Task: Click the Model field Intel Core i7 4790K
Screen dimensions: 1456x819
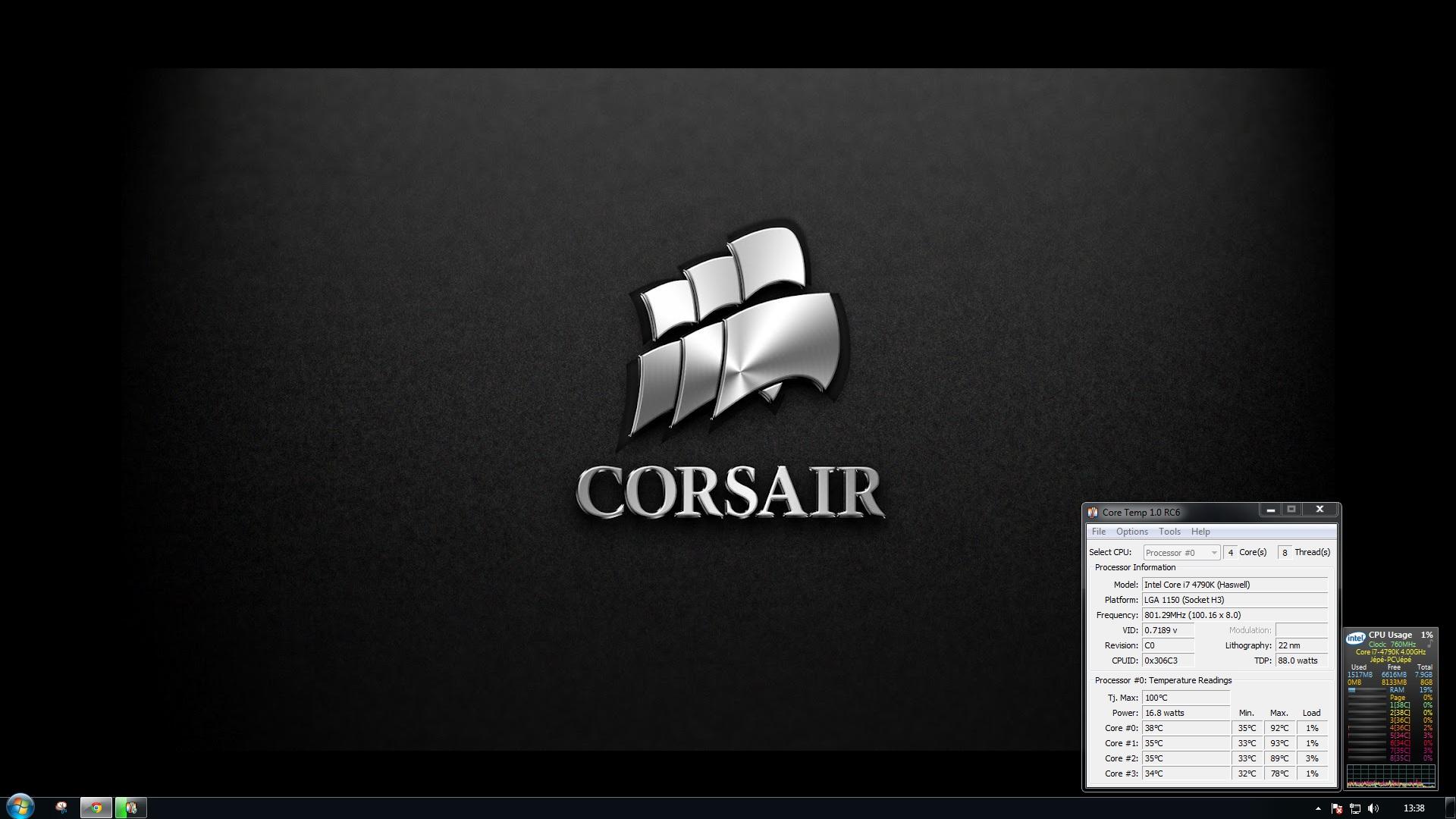Action: (x=1235, y=585)
